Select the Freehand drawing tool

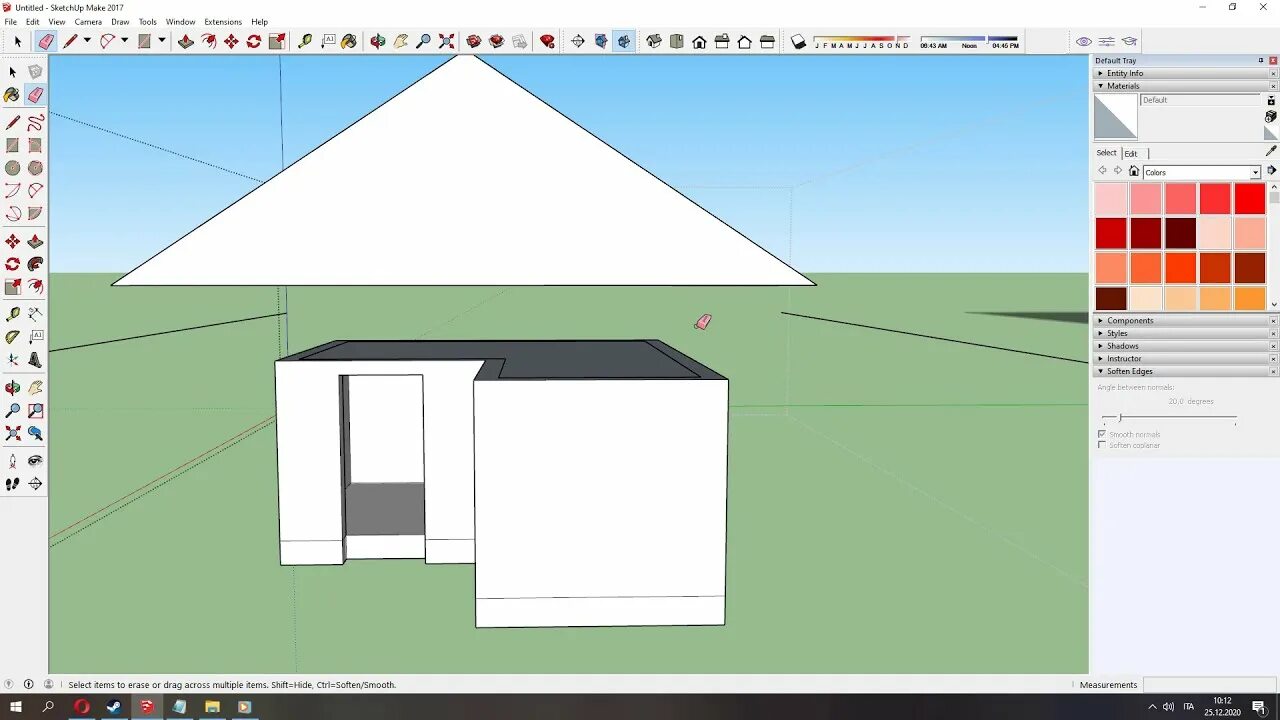35,122
